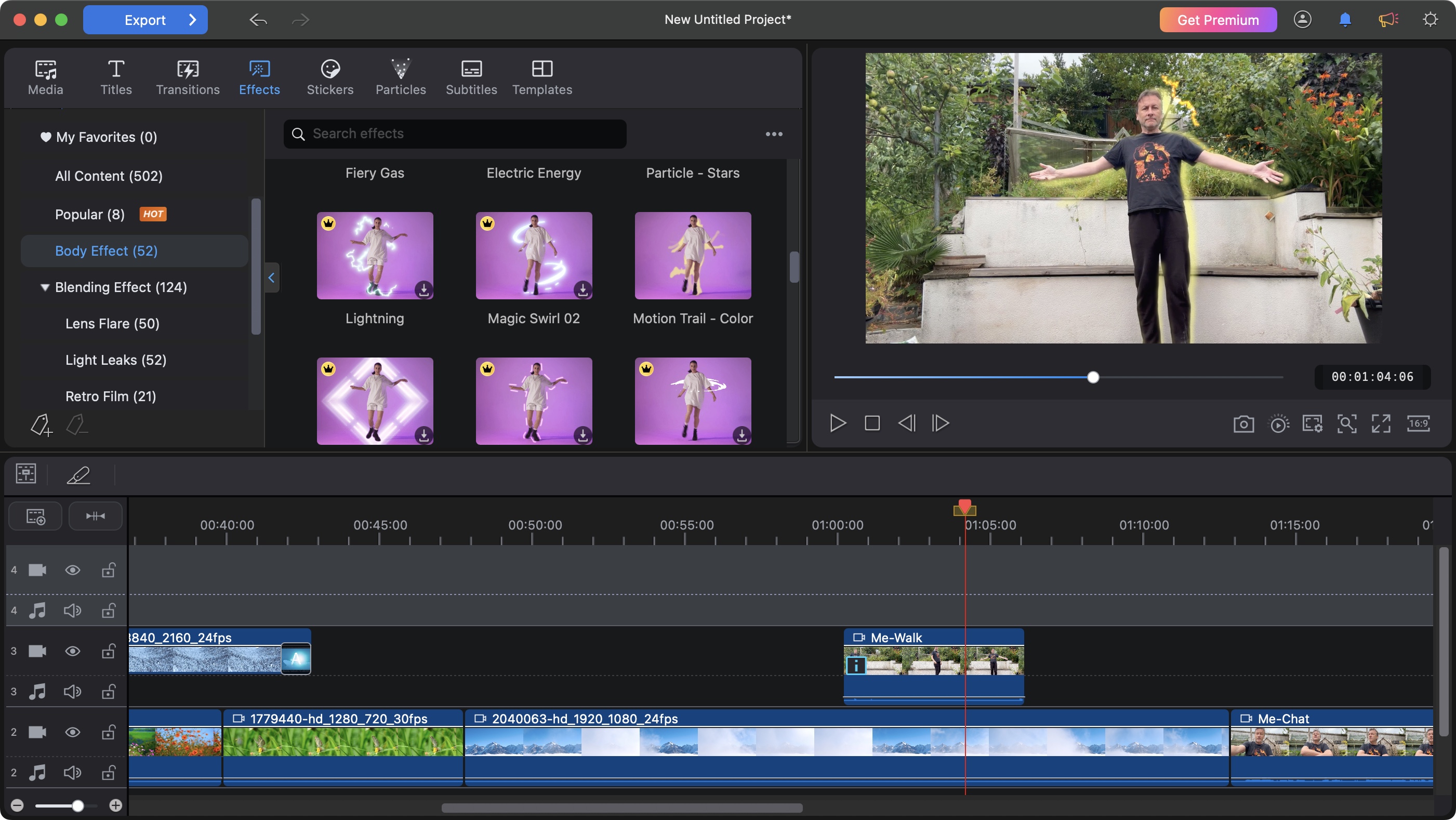Select the Particles panel
Image resolution: width=1456 pixels, height=820 pixels.
pos(401,76)
